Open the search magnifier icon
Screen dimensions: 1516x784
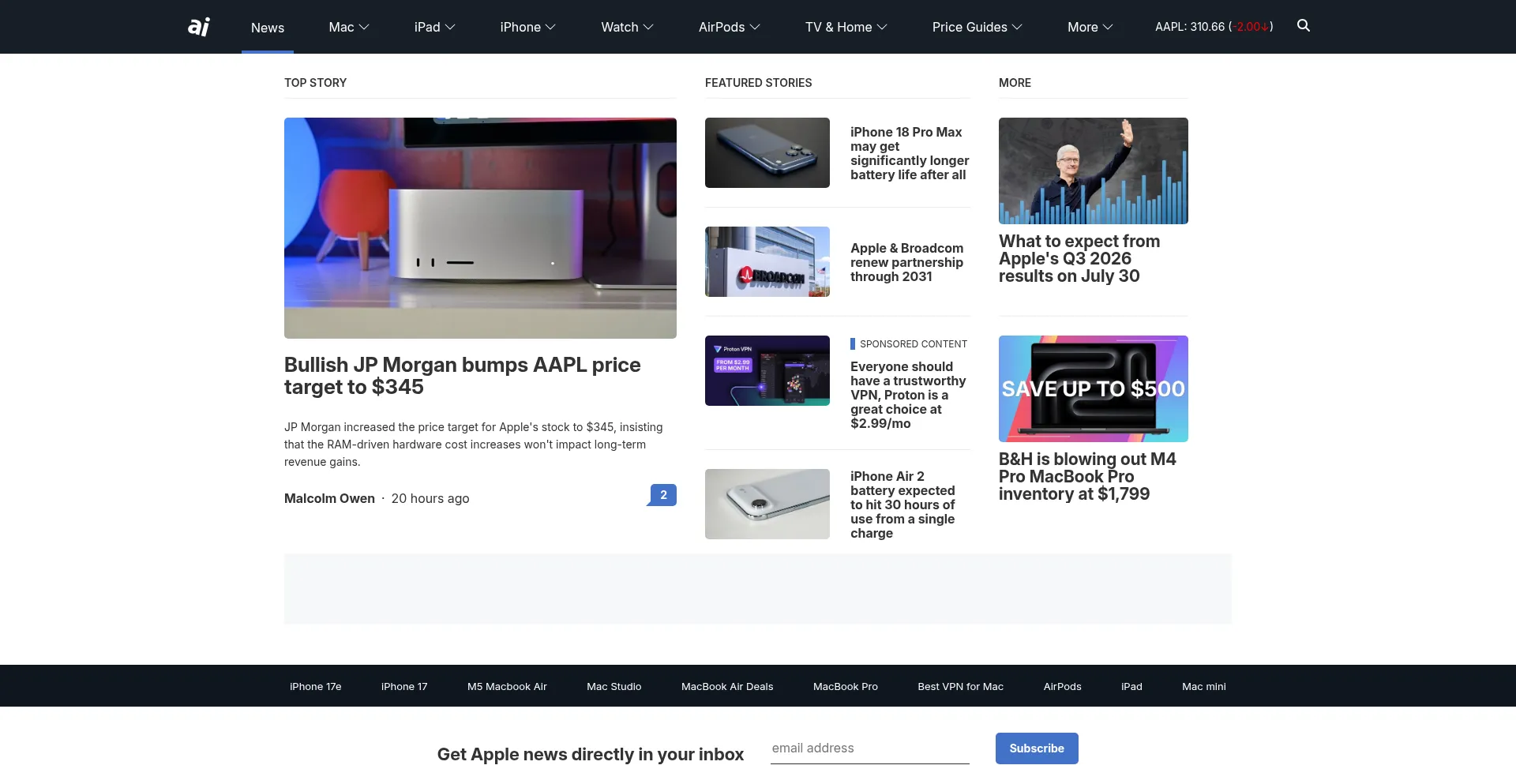[x=1304, y=26]
